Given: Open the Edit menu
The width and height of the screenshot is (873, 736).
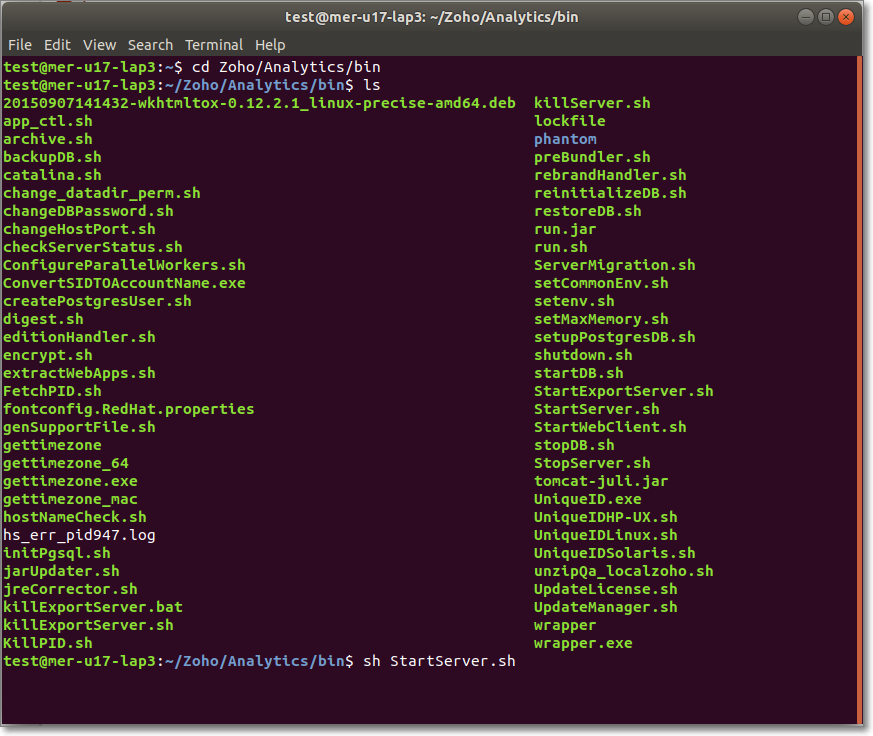Looking at the screenshot, I should click(57, 45).
